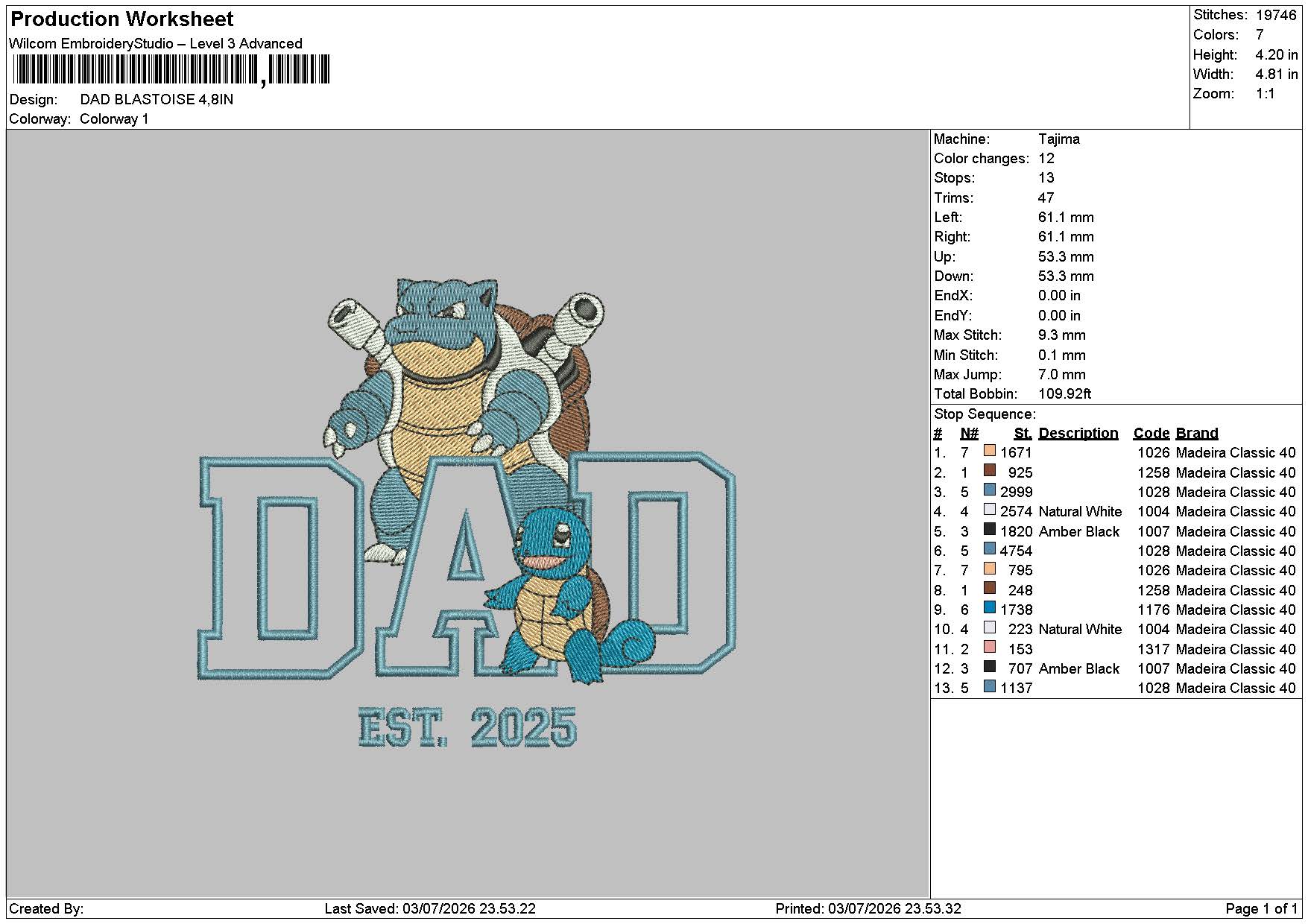The image size is (1308, 924).
Task: Select the black swatch beside 1820 stitches
Action: click(990, 530)
